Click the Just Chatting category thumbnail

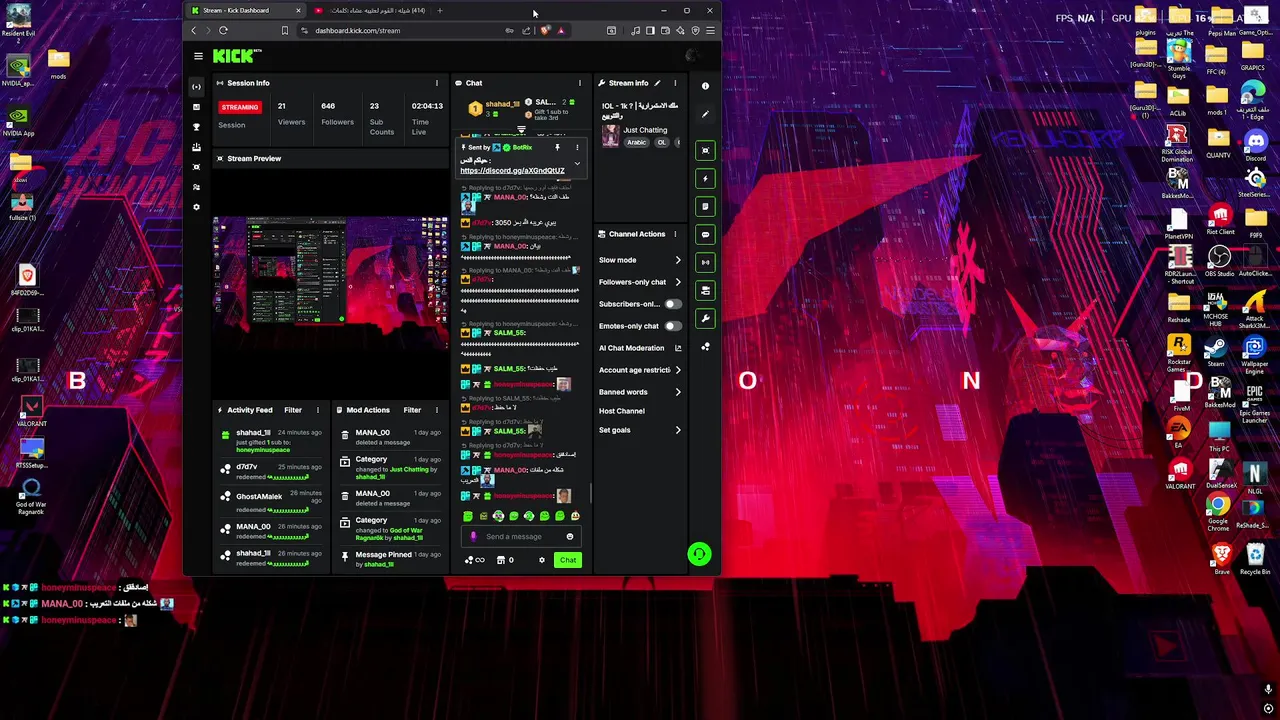610,136
